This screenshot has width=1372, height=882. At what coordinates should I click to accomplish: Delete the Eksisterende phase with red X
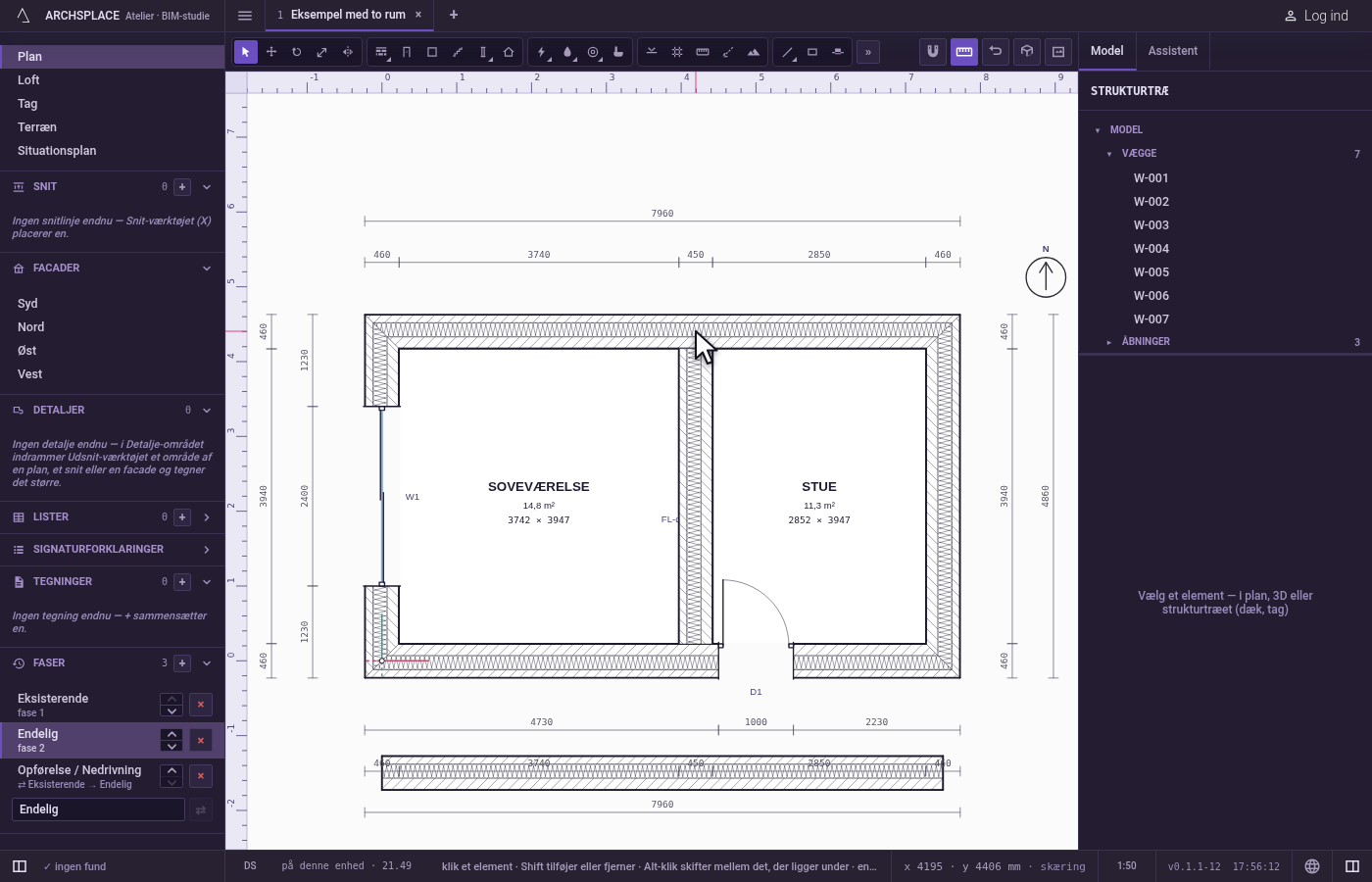201,705
